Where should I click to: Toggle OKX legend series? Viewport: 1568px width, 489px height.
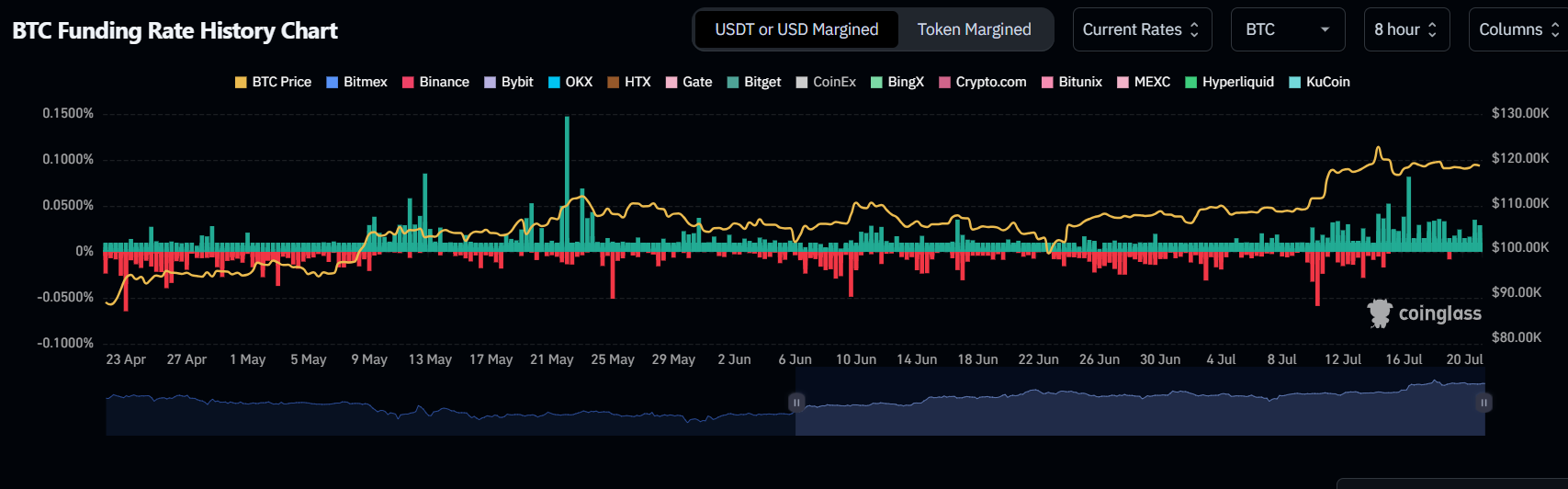tap(570, 82)
